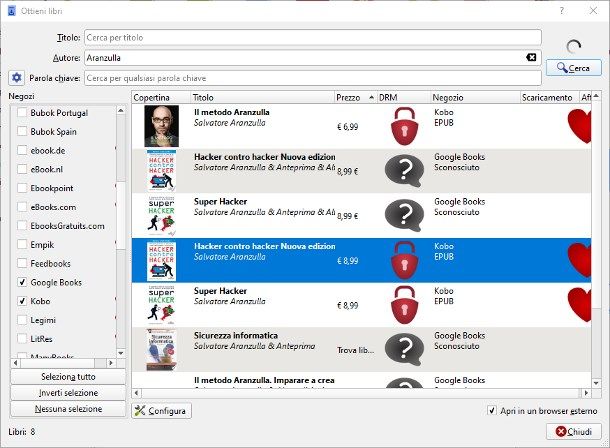Focus the Parola chiave search field
This screenshot has height=448, width=610.
tap(313, 78)
